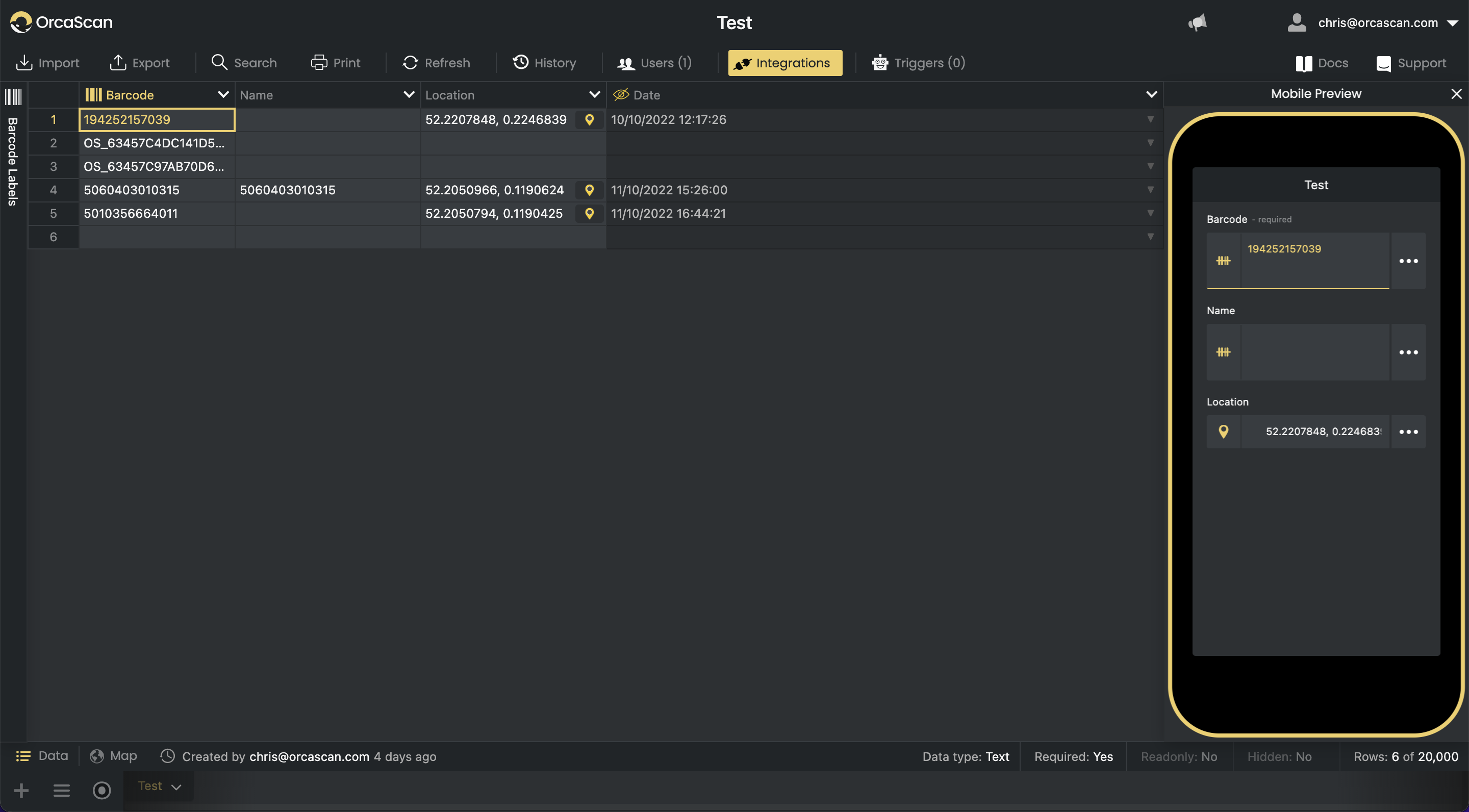This screenshot has width=1469, height=812.
Task: Open the Location column header dropdown
Action: click(594, 95)
